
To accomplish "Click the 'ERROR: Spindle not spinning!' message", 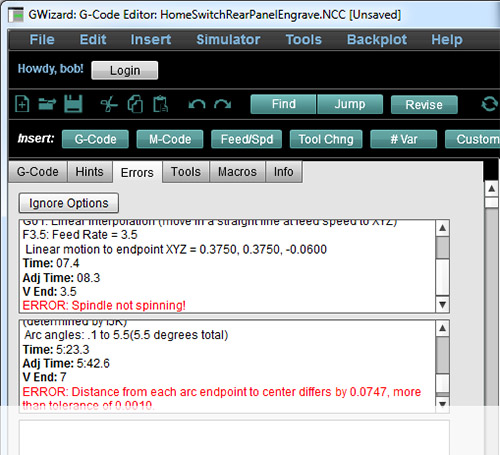I will click(x=104, y=305).
